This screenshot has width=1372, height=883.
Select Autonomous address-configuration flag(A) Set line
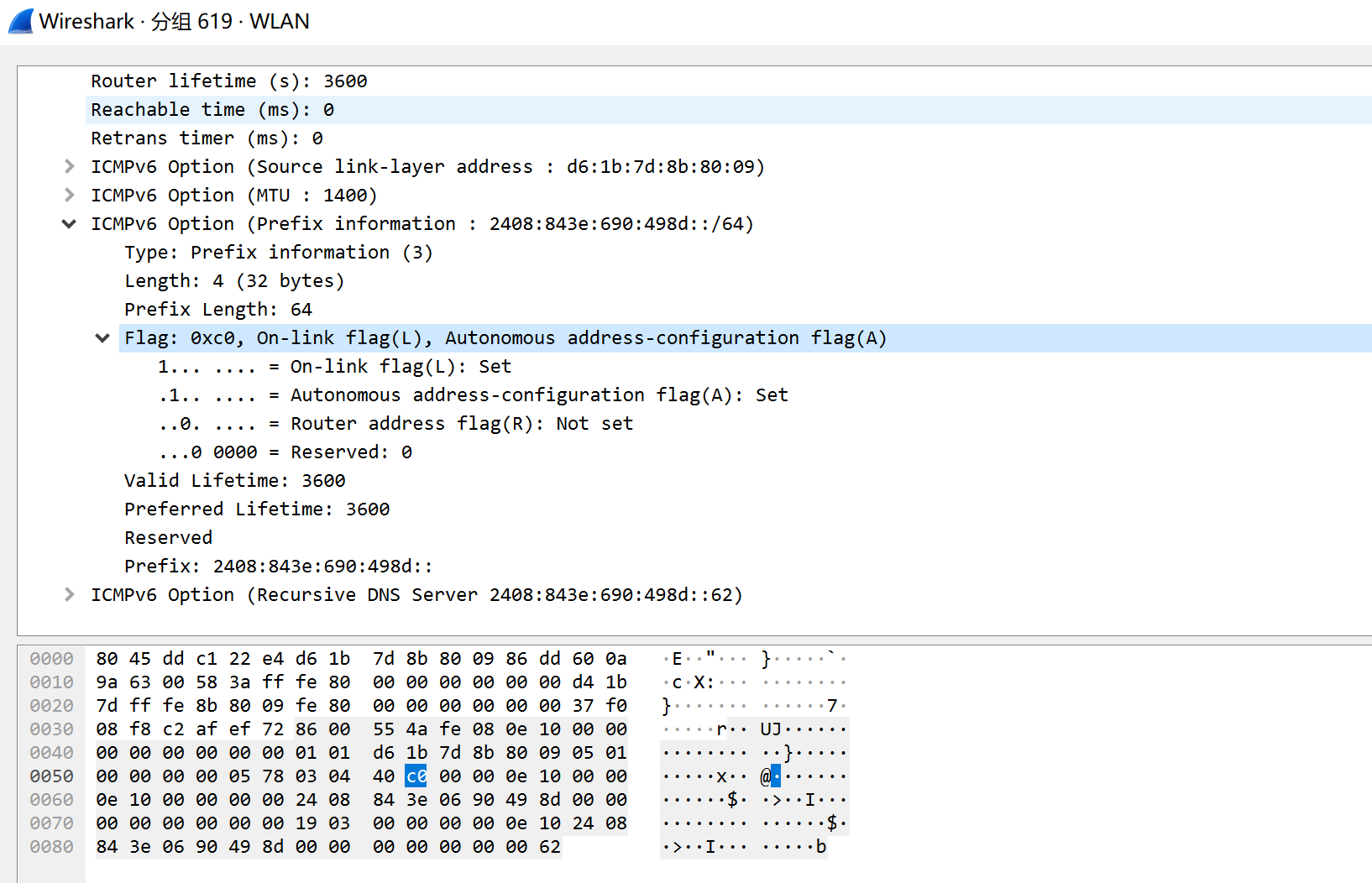click(473, 395)
